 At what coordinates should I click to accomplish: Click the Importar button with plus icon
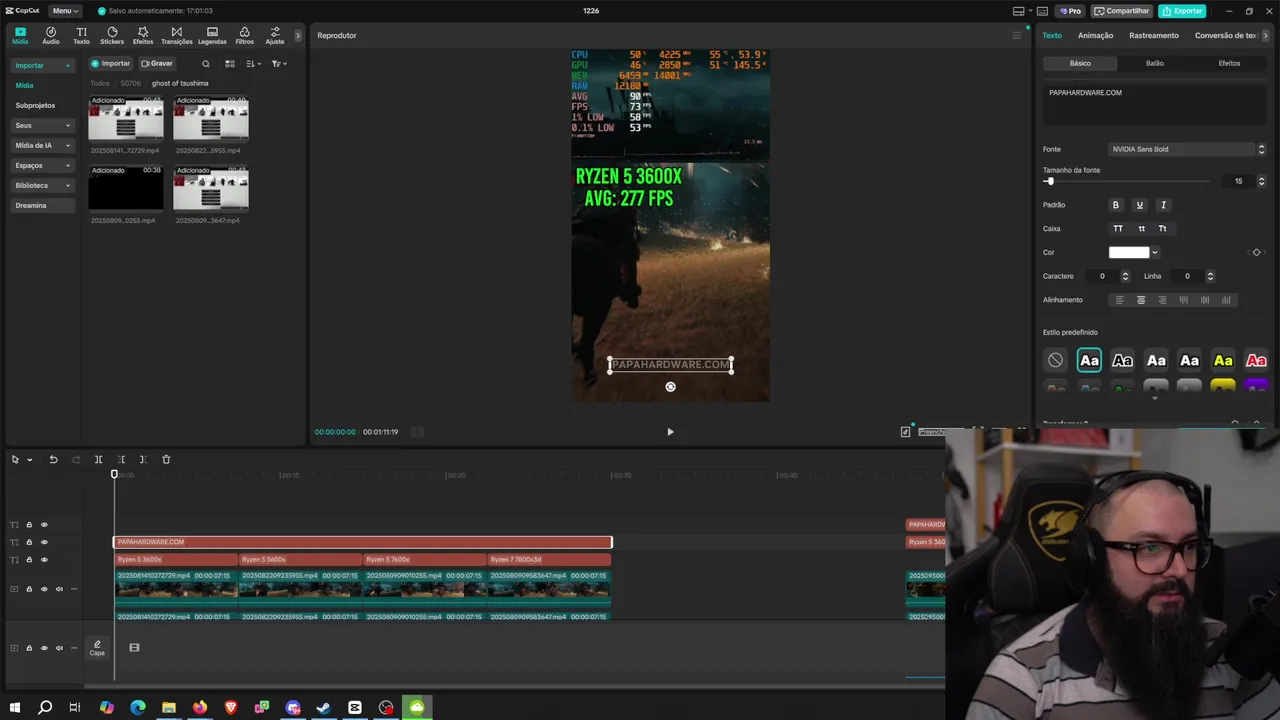tap(111, 64)
